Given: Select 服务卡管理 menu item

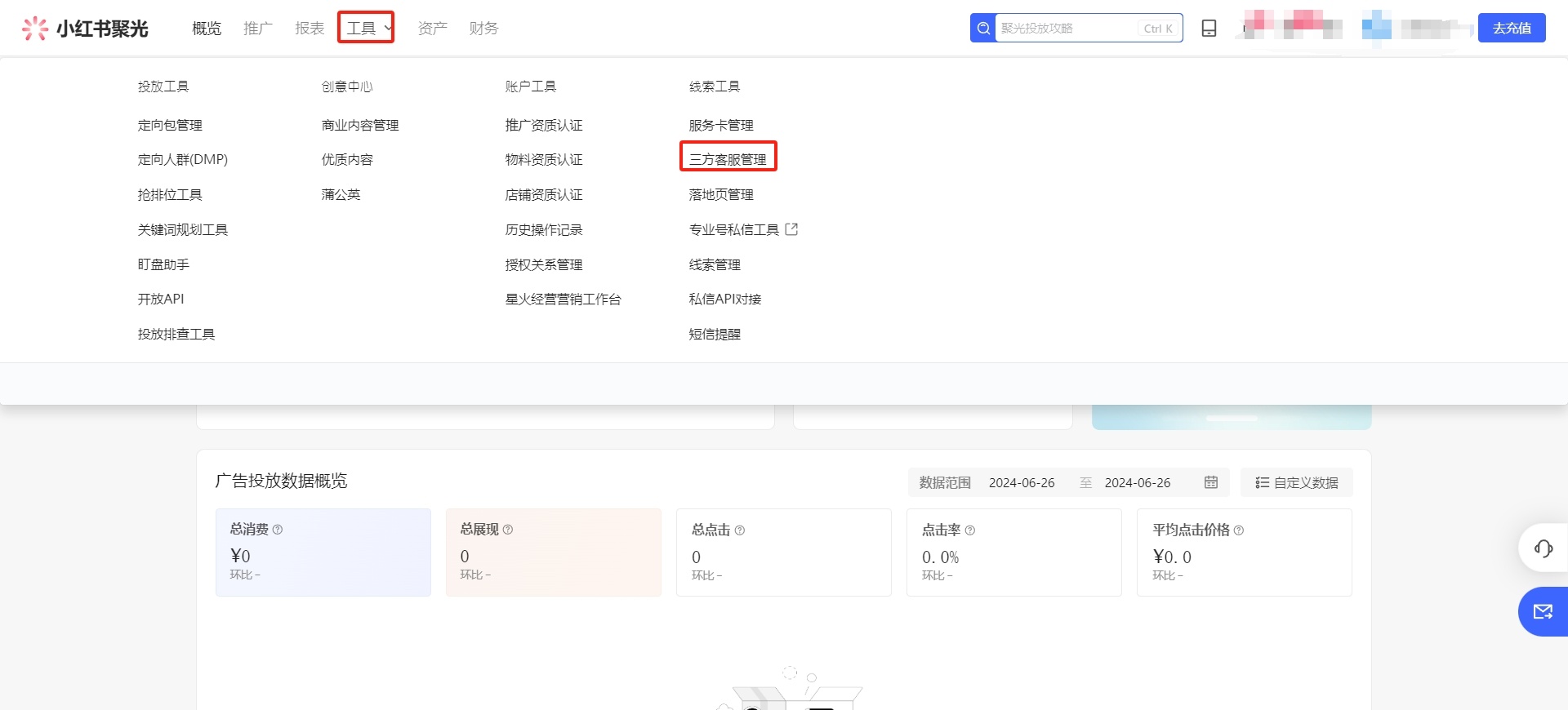Looking at the screenshot, I should pyautogui.click(x=721, y=125).
